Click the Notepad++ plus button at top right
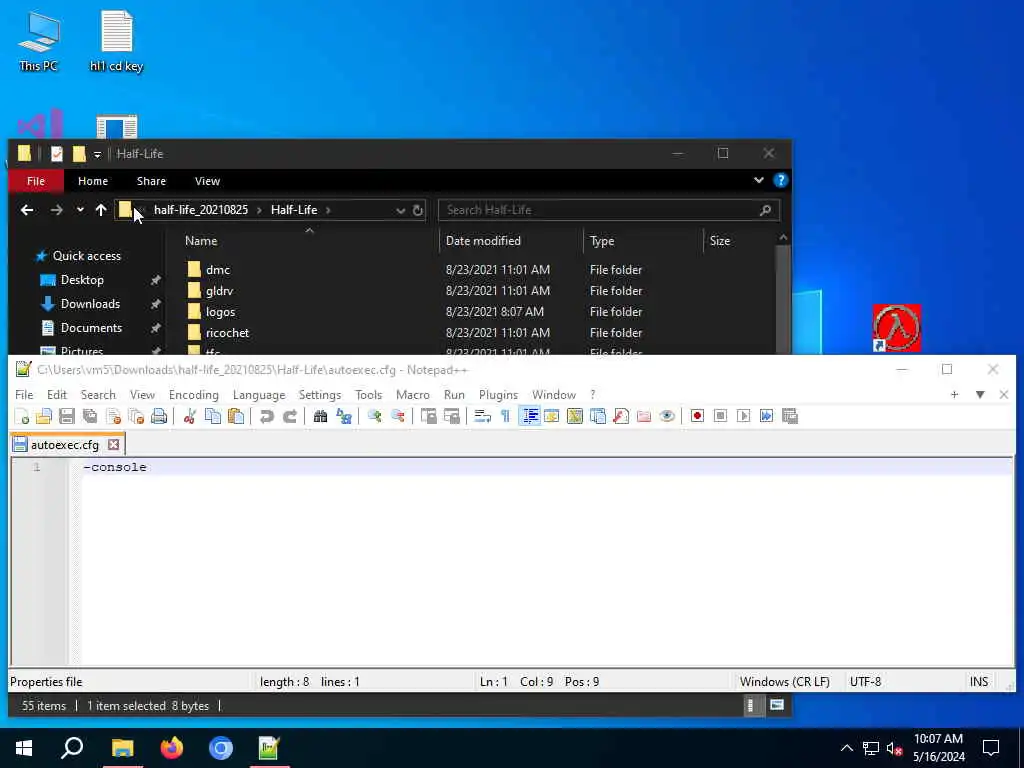Viewport: 1024px width, 768px height. point(954,394)
